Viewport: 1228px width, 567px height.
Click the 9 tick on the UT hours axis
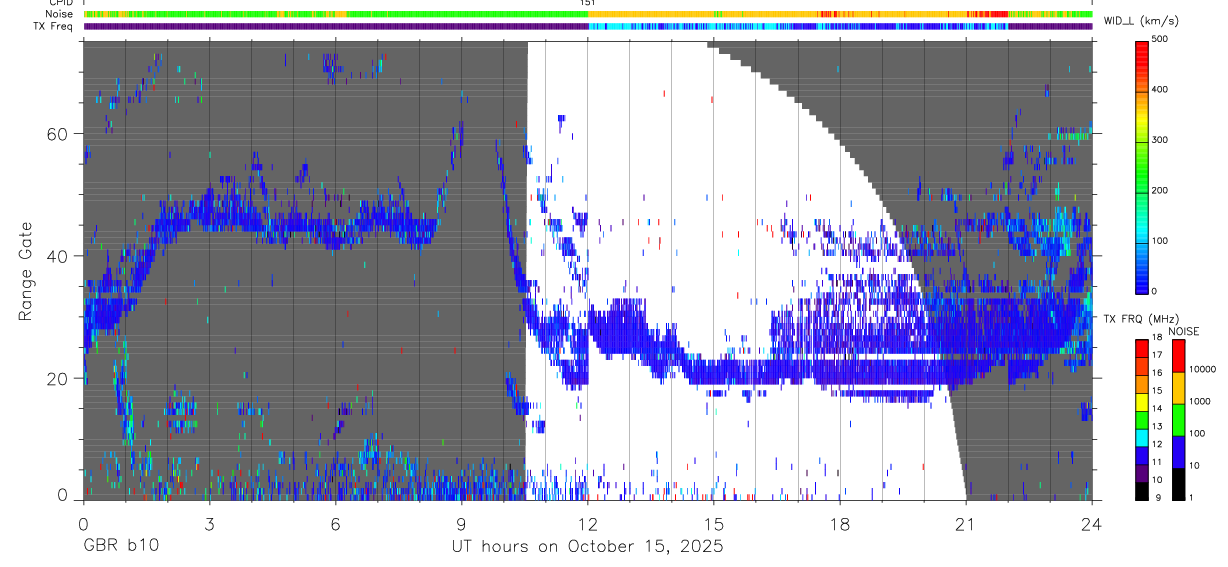pos(461,522)
